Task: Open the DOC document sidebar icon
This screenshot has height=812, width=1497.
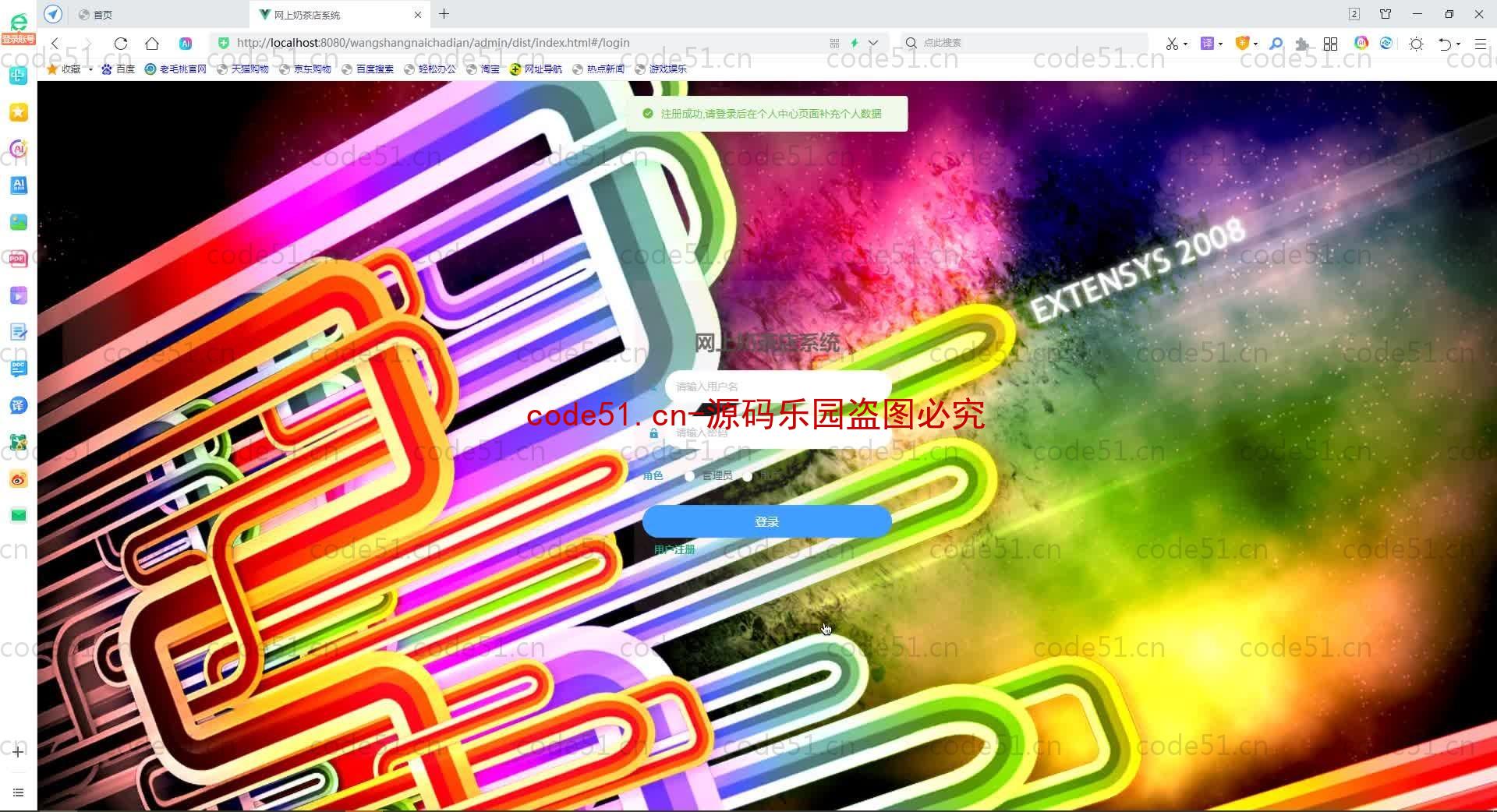Action: 19,368
